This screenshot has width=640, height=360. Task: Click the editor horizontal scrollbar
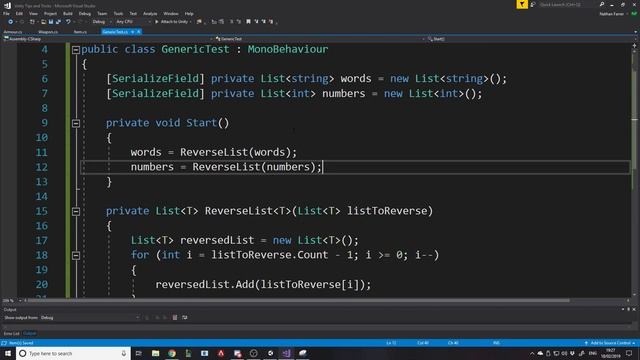[x=298, y=300]
